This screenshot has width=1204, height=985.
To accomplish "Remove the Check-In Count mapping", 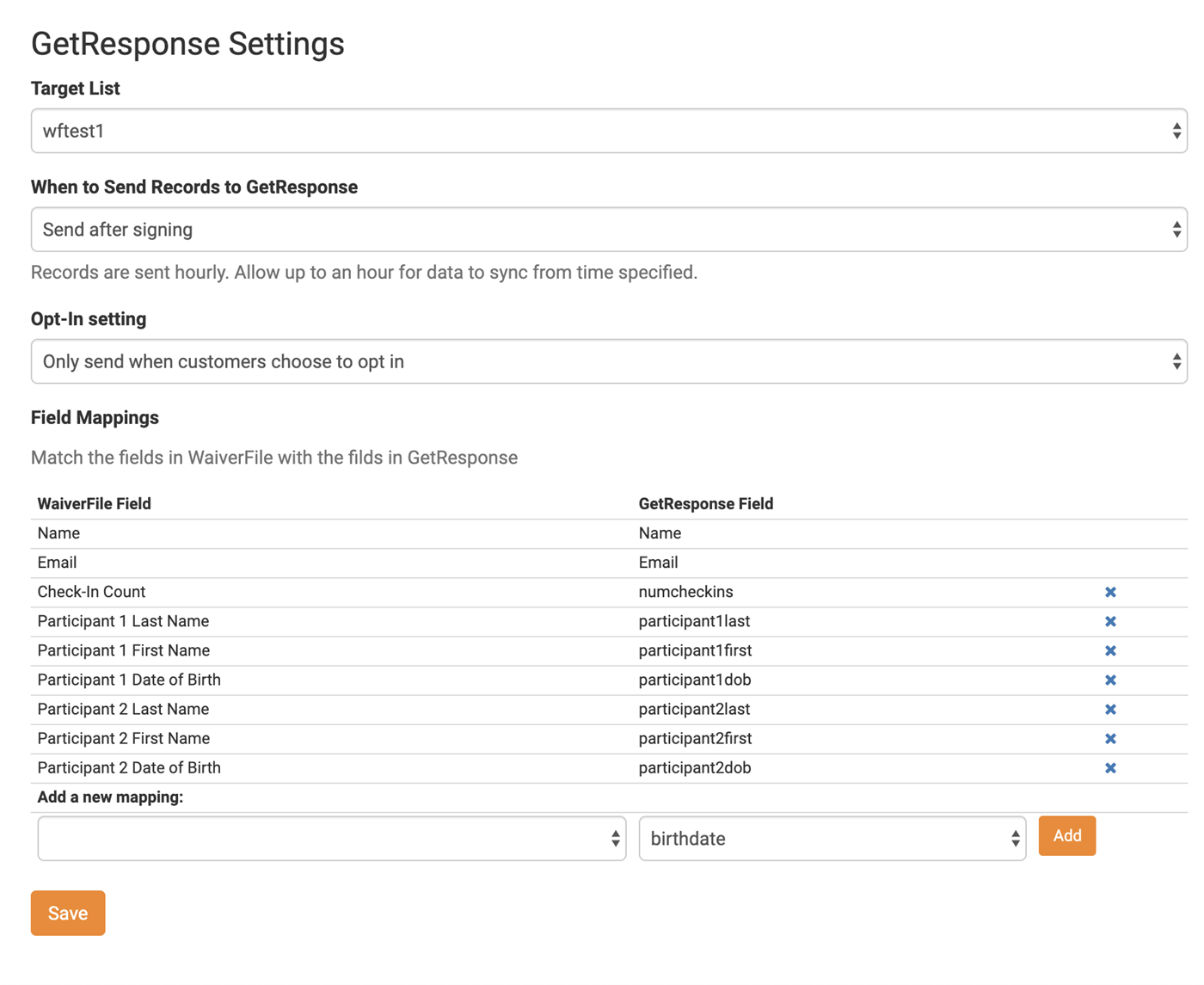I will point(1110,592).
